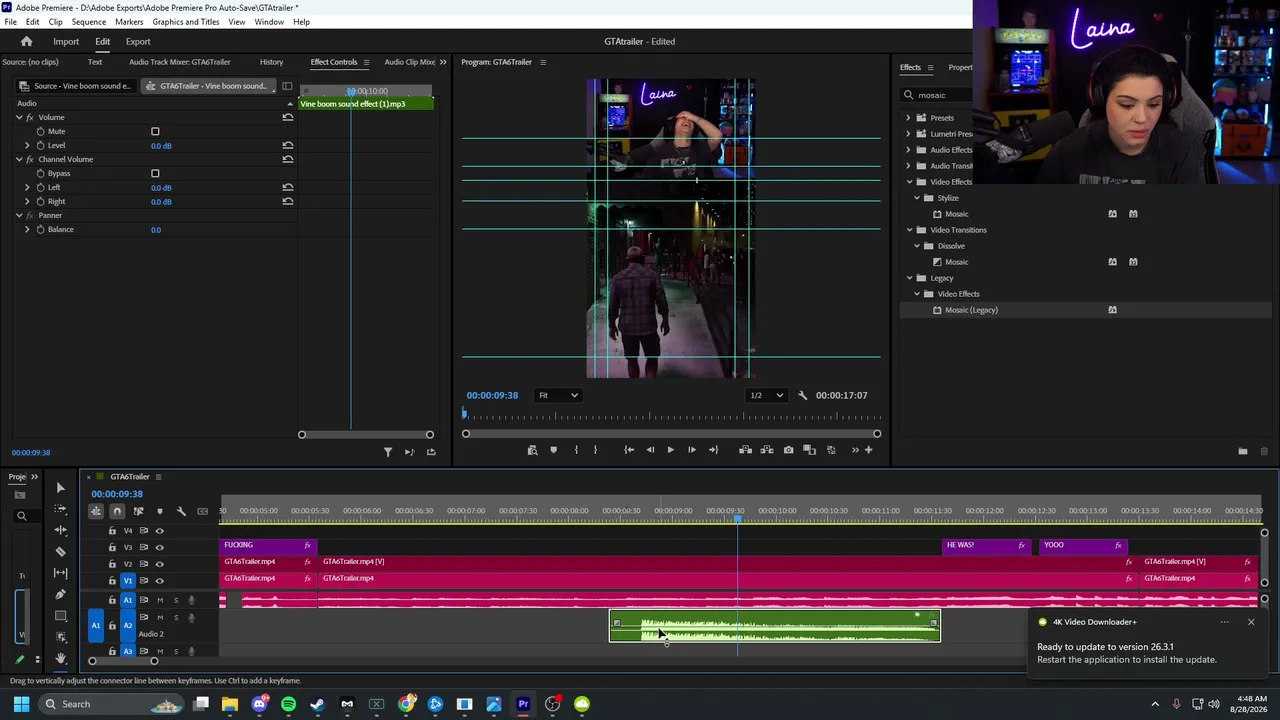This screenshot has width=1280, height=720.
Task: Open the filter funnel in Effect Controls
Action: [x=388, y=452]
